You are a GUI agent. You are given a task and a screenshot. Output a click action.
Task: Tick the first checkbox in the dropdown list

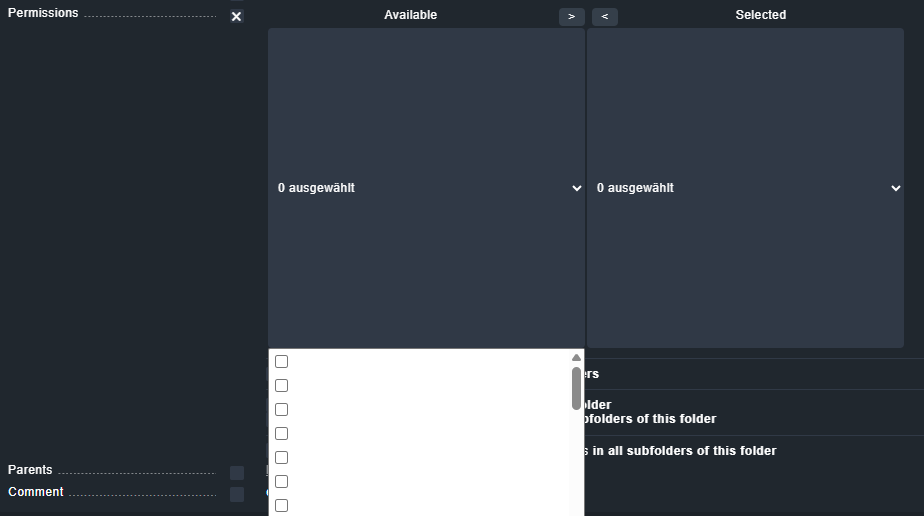coord(281,361)
